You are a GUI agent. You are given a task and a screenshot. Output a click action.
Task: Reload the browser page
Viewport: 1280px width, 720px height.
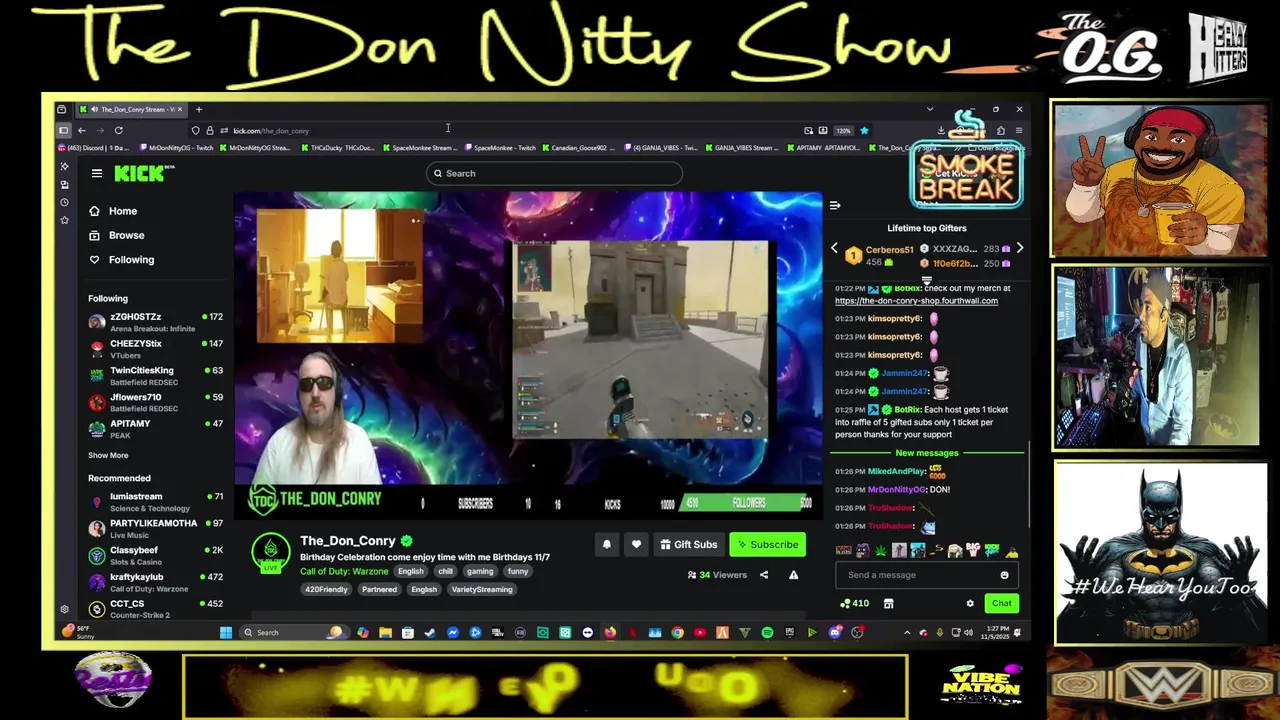point(118,131)
